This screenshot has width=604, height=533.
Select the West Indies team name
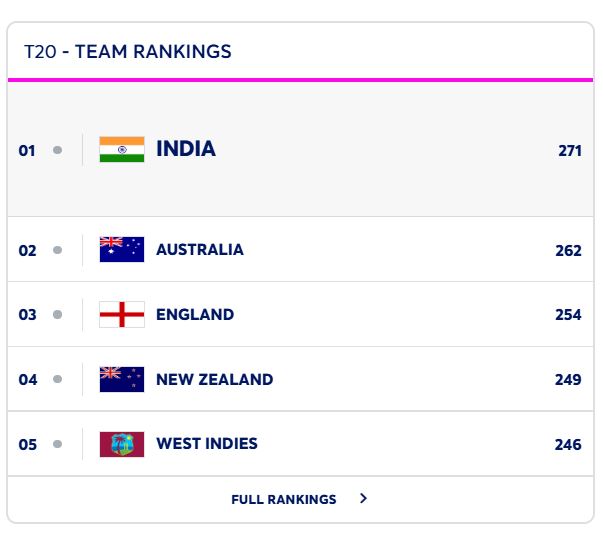(207, 443)
